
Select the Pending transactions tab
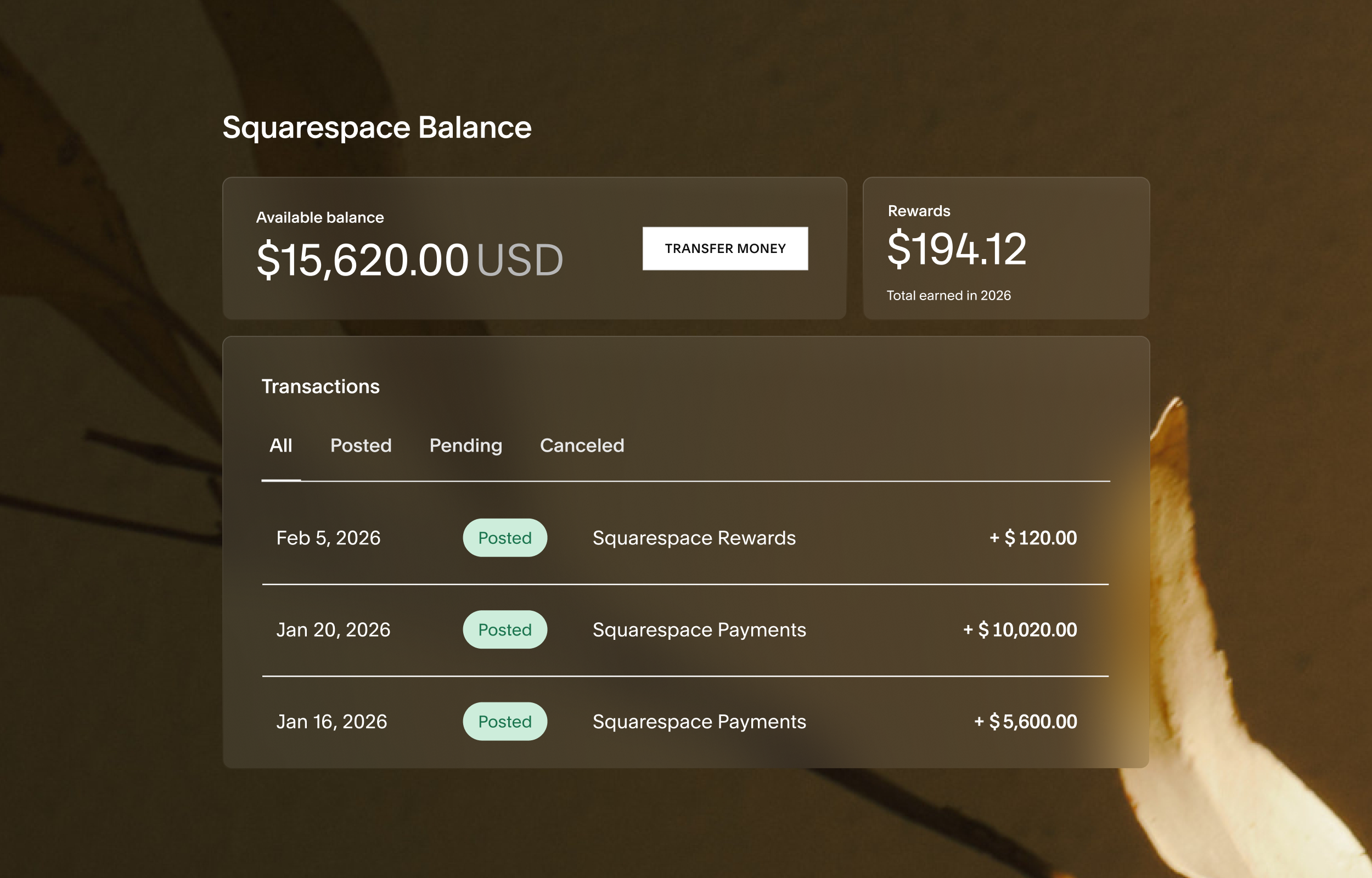point(465,445)
